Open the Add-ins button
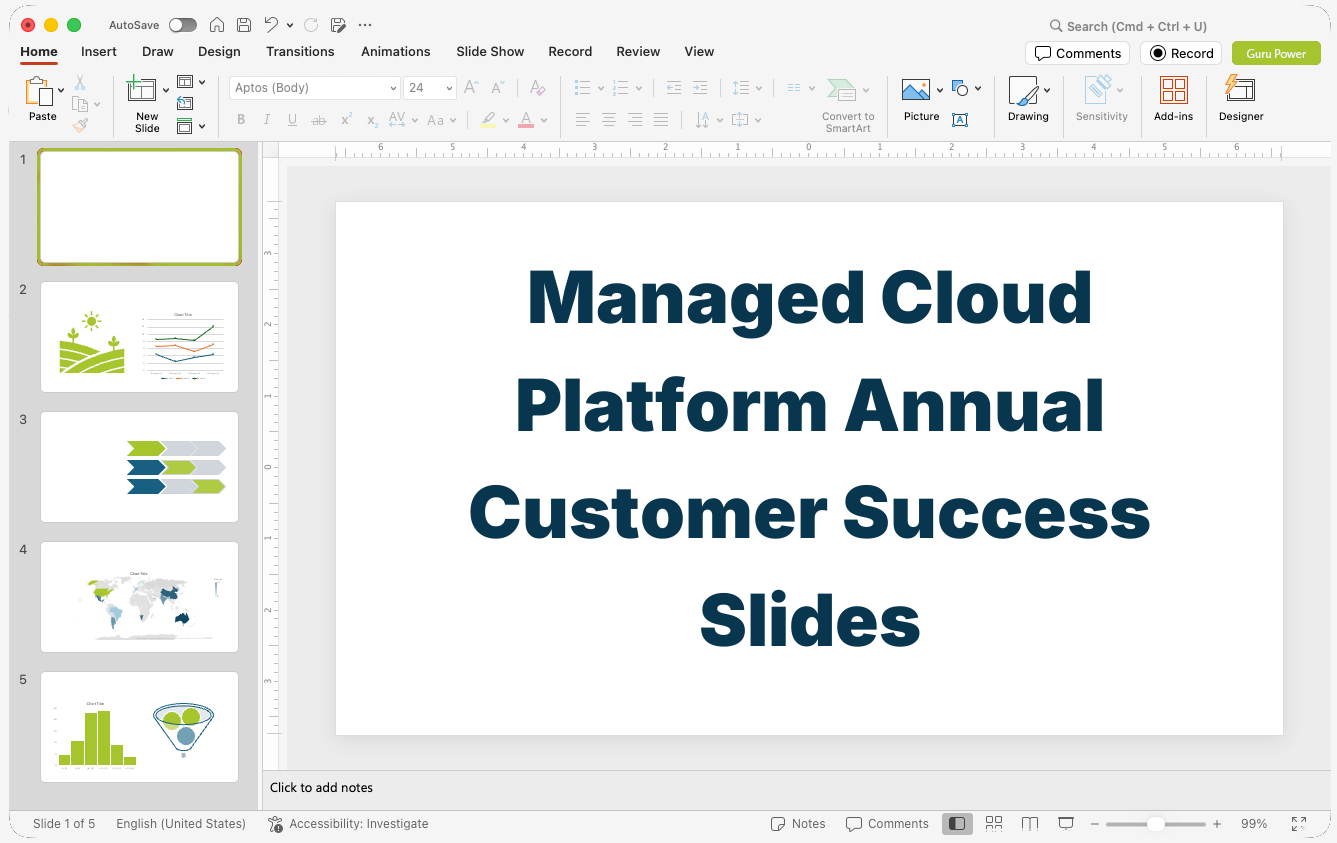Screen dimensions: 1337x843 click(x=1173, y=99)
